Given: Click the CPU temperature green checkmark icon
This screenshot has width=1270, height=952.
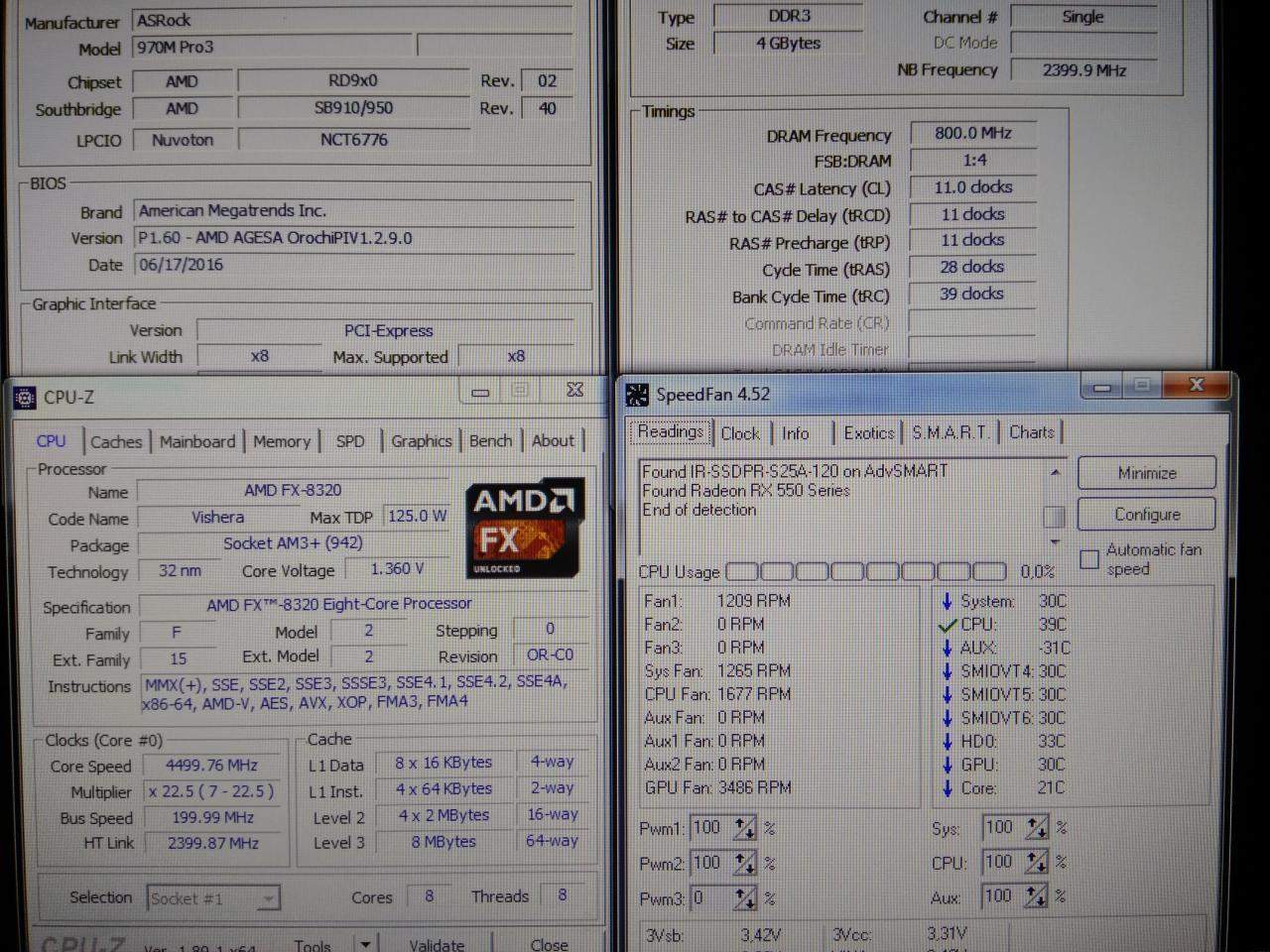Looking at the screenshot, I should 948,625.
